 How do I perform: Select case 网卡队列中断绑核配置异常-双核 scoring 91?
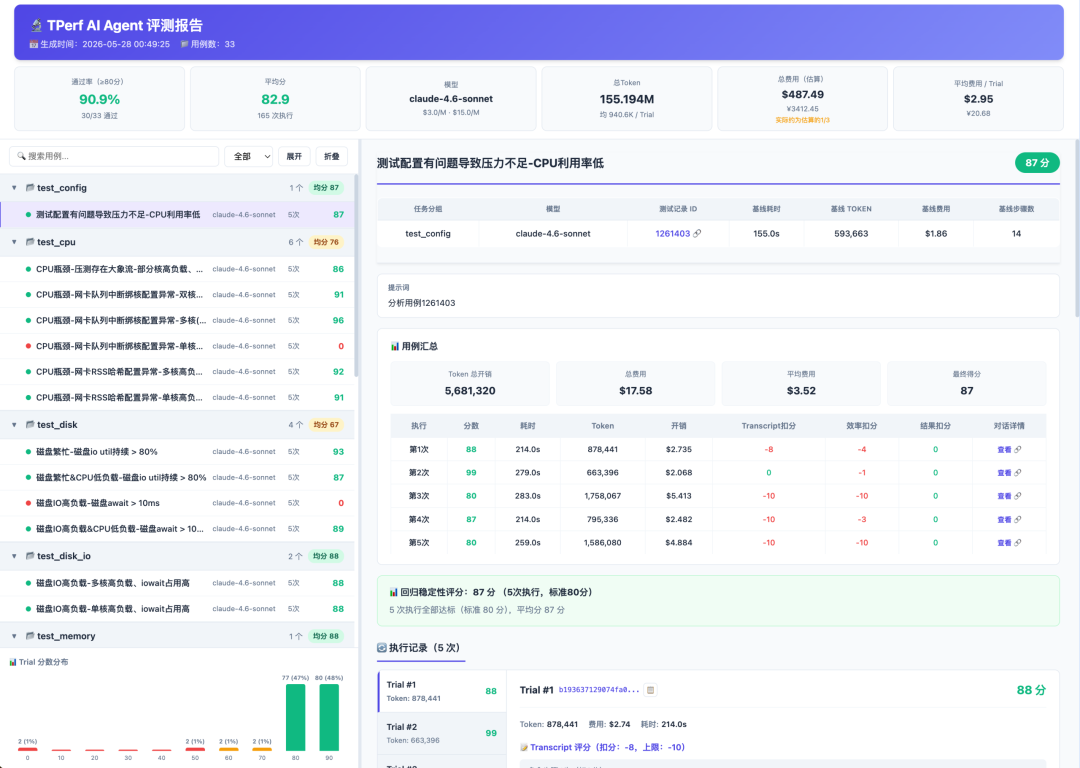point(177,294)
